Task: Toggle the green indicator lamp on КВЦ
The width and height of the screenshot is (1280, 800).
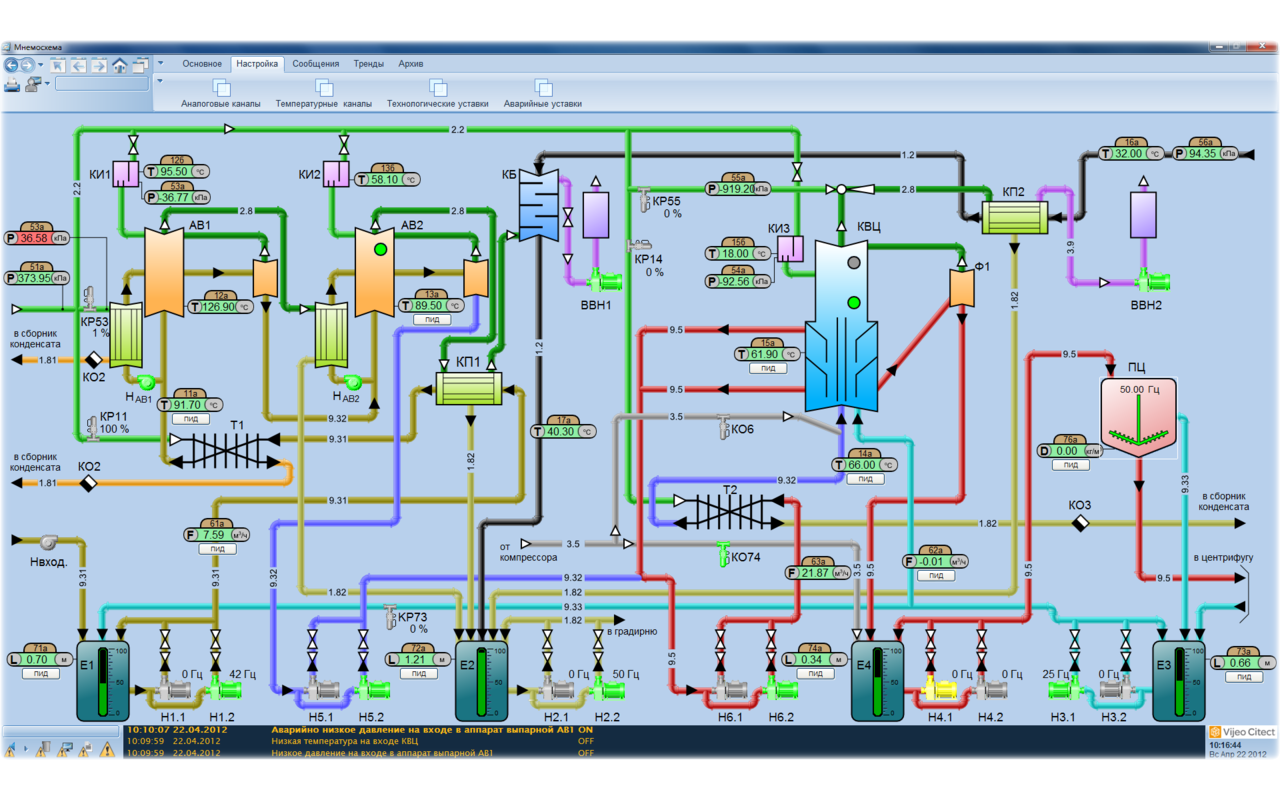Action: coord(854,302)
